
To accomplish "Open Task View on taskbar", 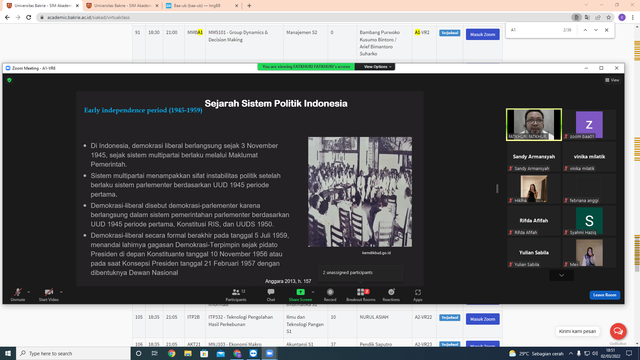I will pyautogui.click(x=155, y=353).
